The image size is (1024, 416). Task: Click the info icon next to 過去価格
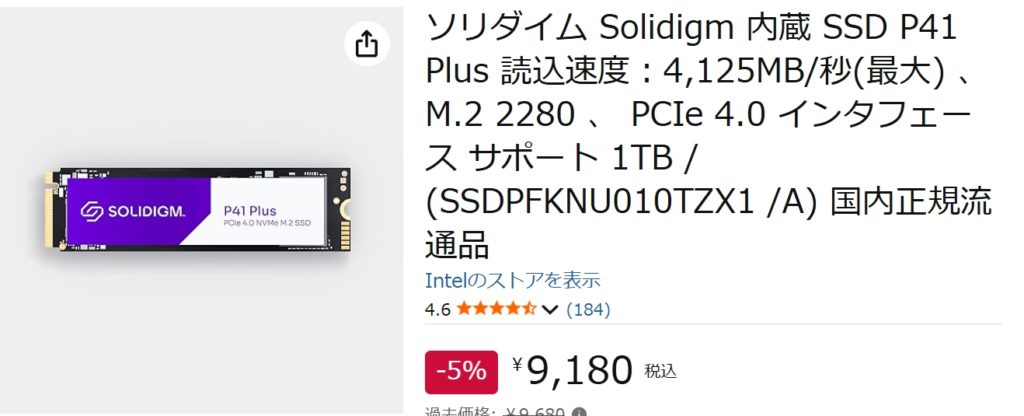pos(579,412)
